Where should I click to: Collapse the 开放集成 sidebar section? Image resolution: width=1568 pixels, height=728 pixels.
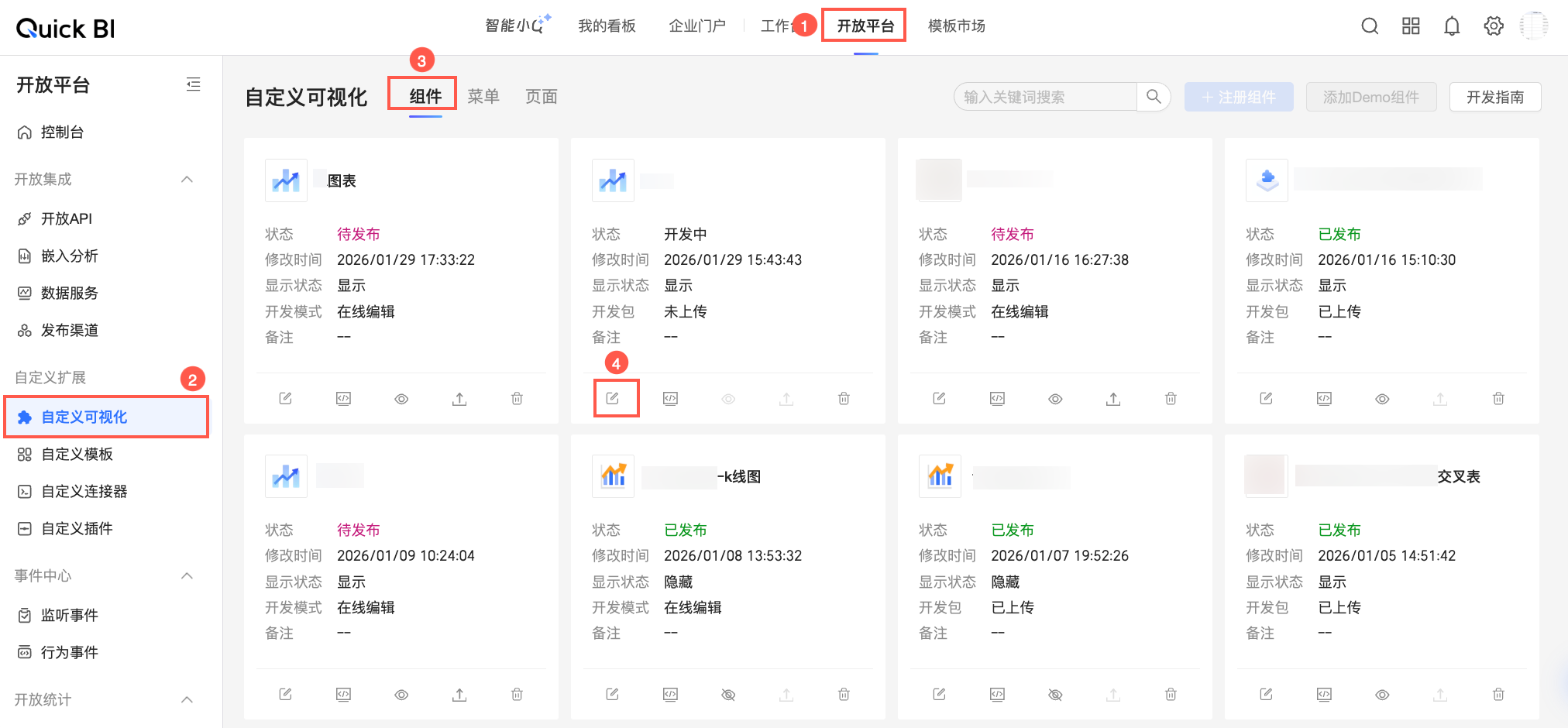[187, 179]
